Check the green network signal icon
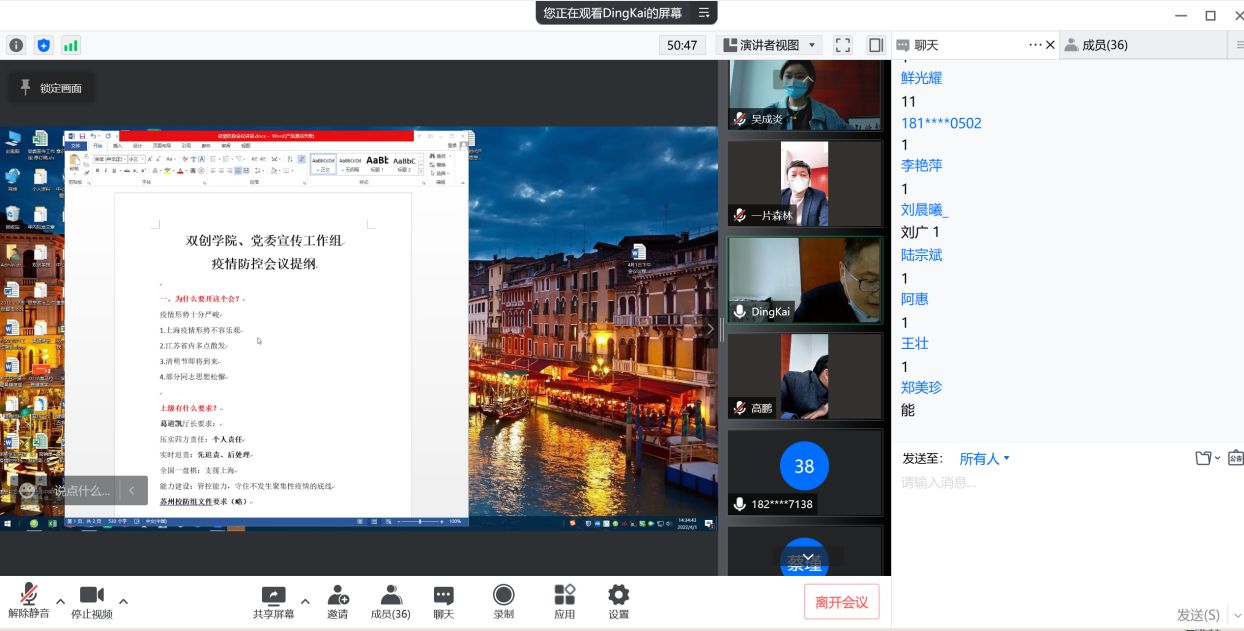This screenshot has height=631, width=1244. (x=71, y=45)
